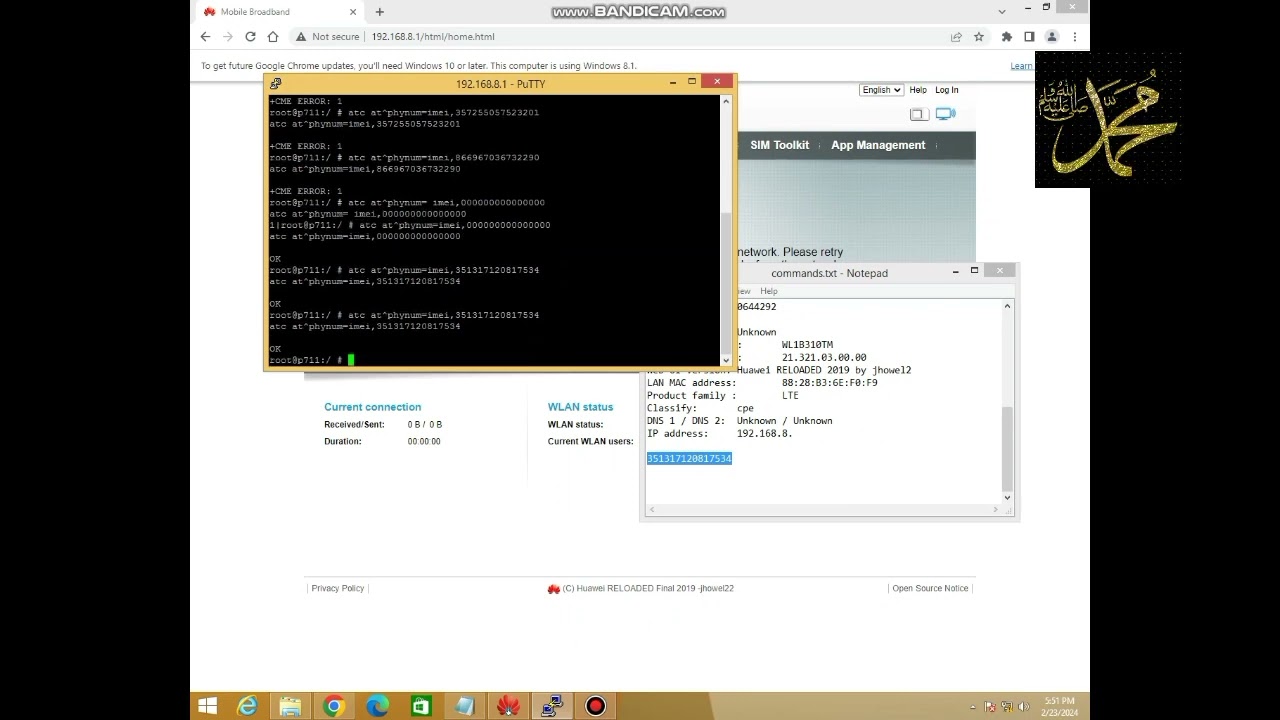Click Log In on router page
Screen dimensions: 1280x720
click(x=947, y=90)
